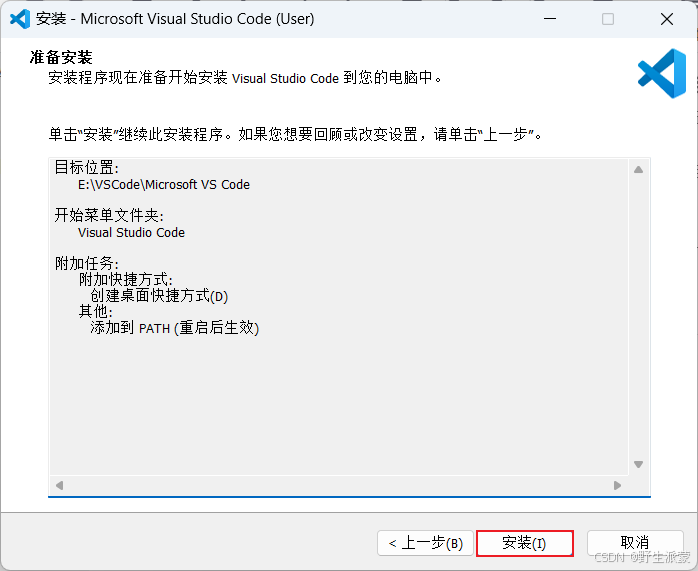The height and width of the screenshot is (571, 698).
Task: Click the 其他 line in summary
Action: 95,312
